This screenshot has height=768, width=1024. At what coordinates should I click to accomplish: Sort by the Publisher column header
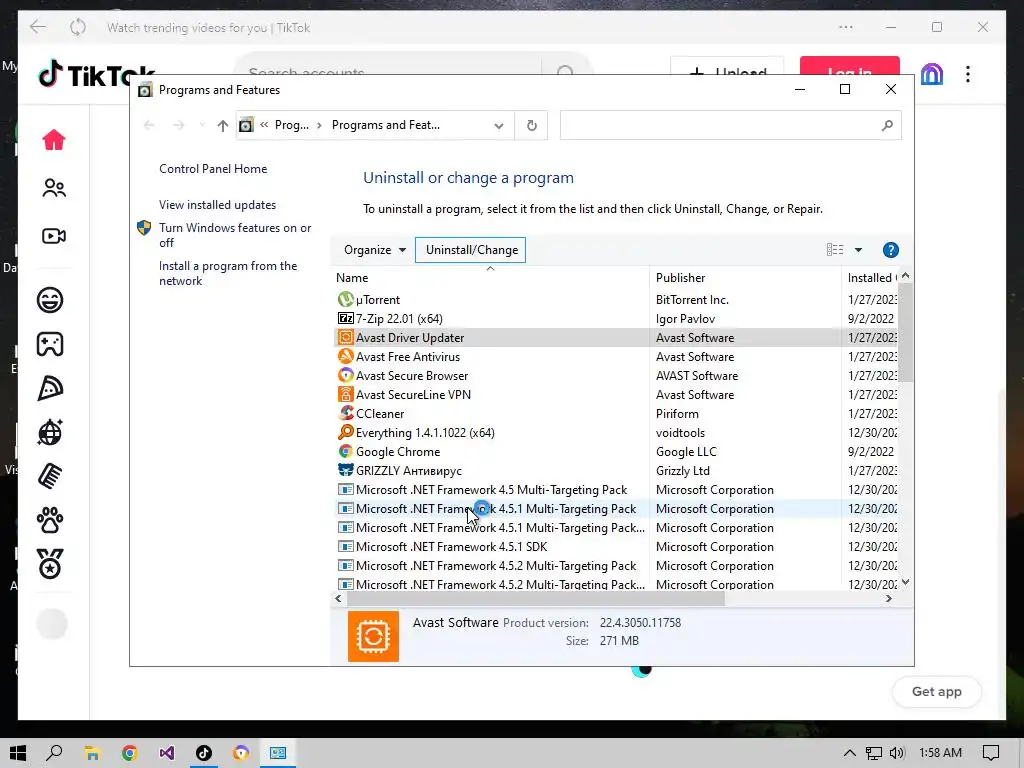[x=745, y=278]
